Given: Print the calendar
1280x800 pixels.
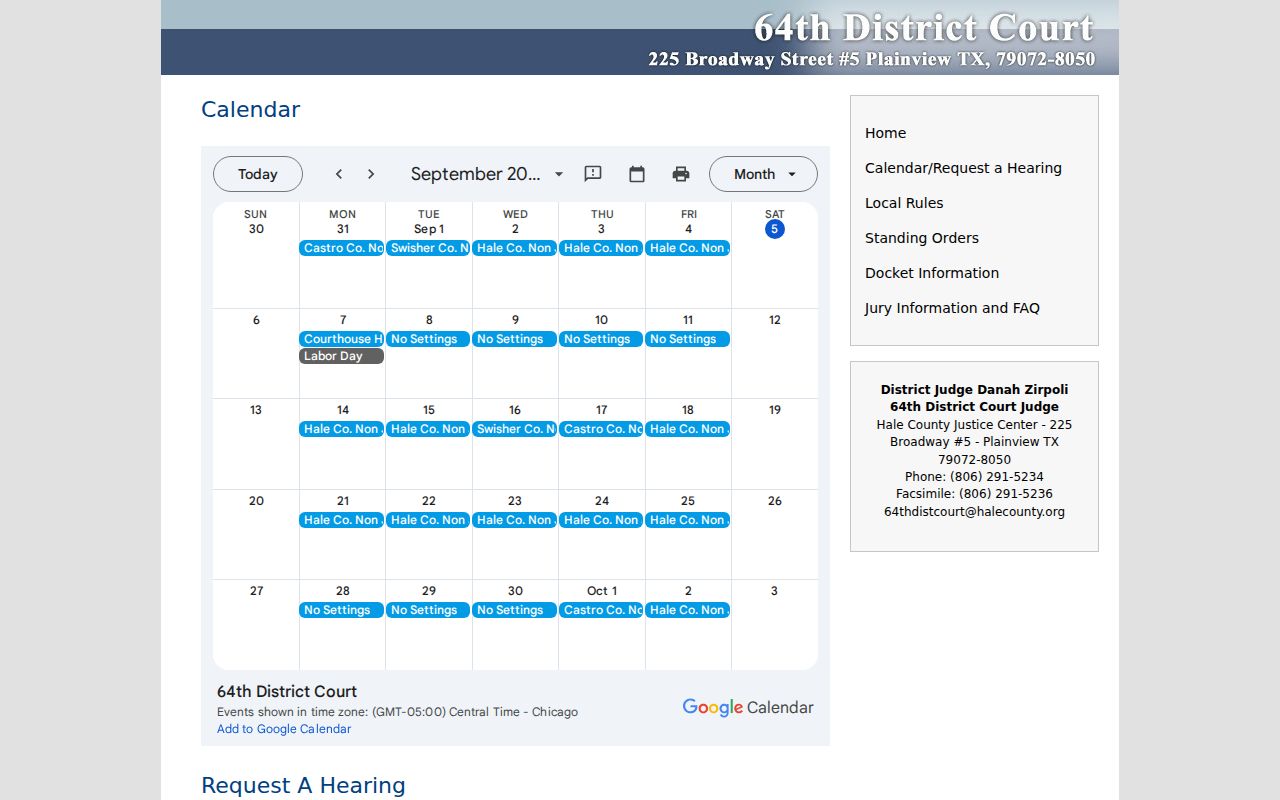Looking at the screenshot, I should tap(681, 174).
